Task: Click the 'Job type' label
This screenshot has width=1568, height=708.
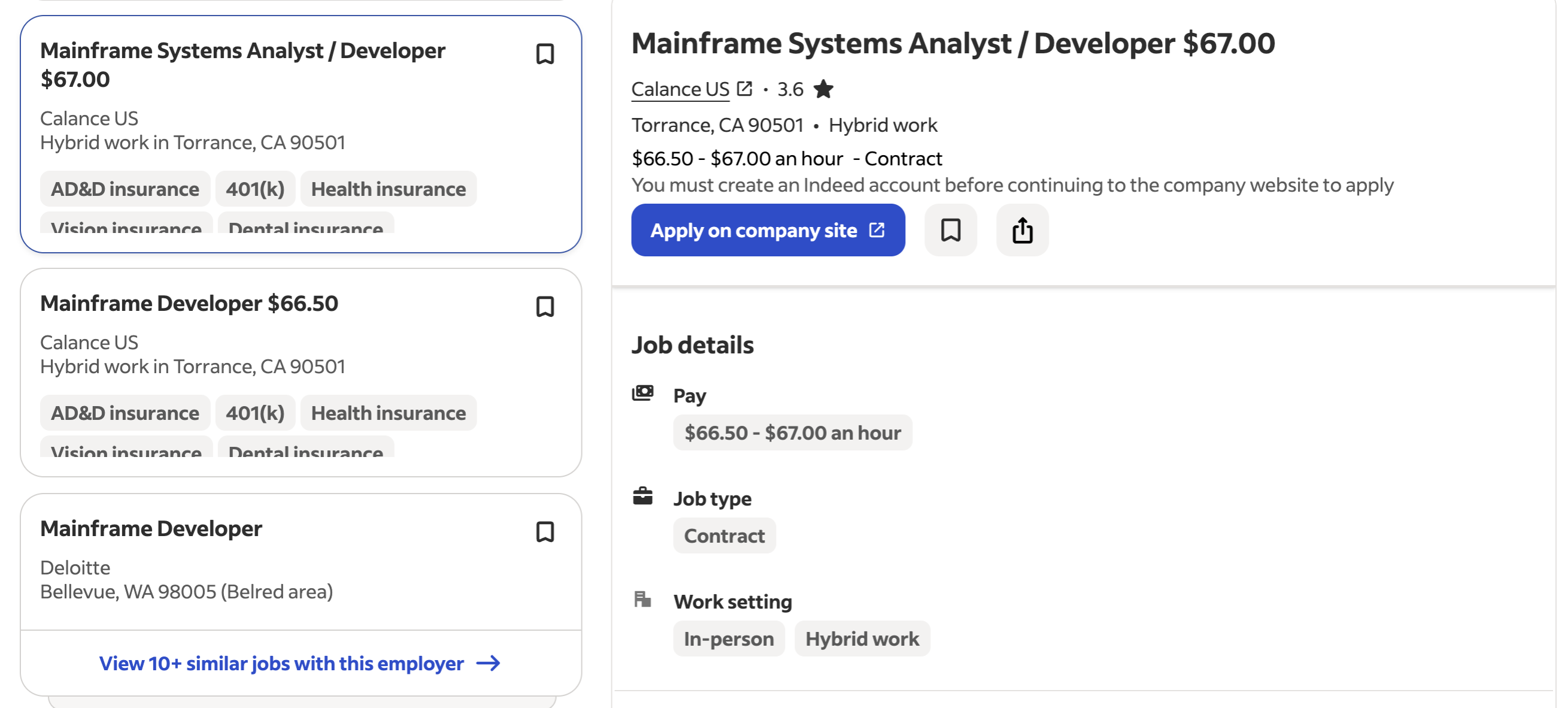Action: pyautogui.click(x=712, y=498)
